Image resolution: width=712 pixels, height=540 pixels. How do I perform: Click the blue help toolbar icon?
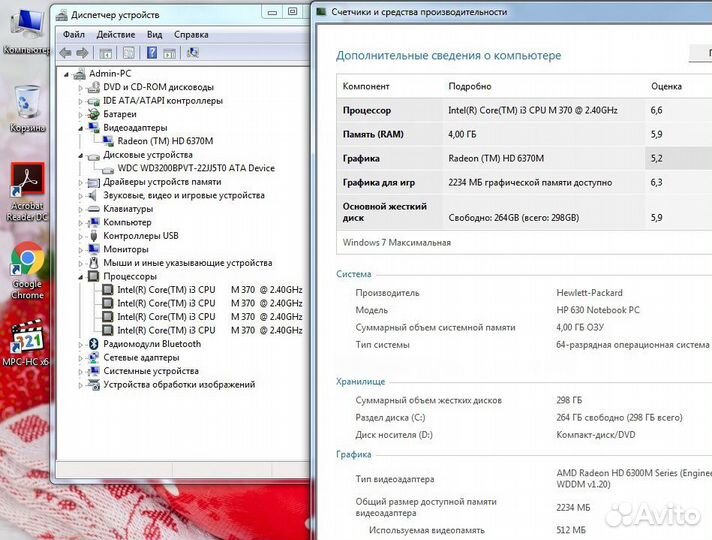[152, 53]
